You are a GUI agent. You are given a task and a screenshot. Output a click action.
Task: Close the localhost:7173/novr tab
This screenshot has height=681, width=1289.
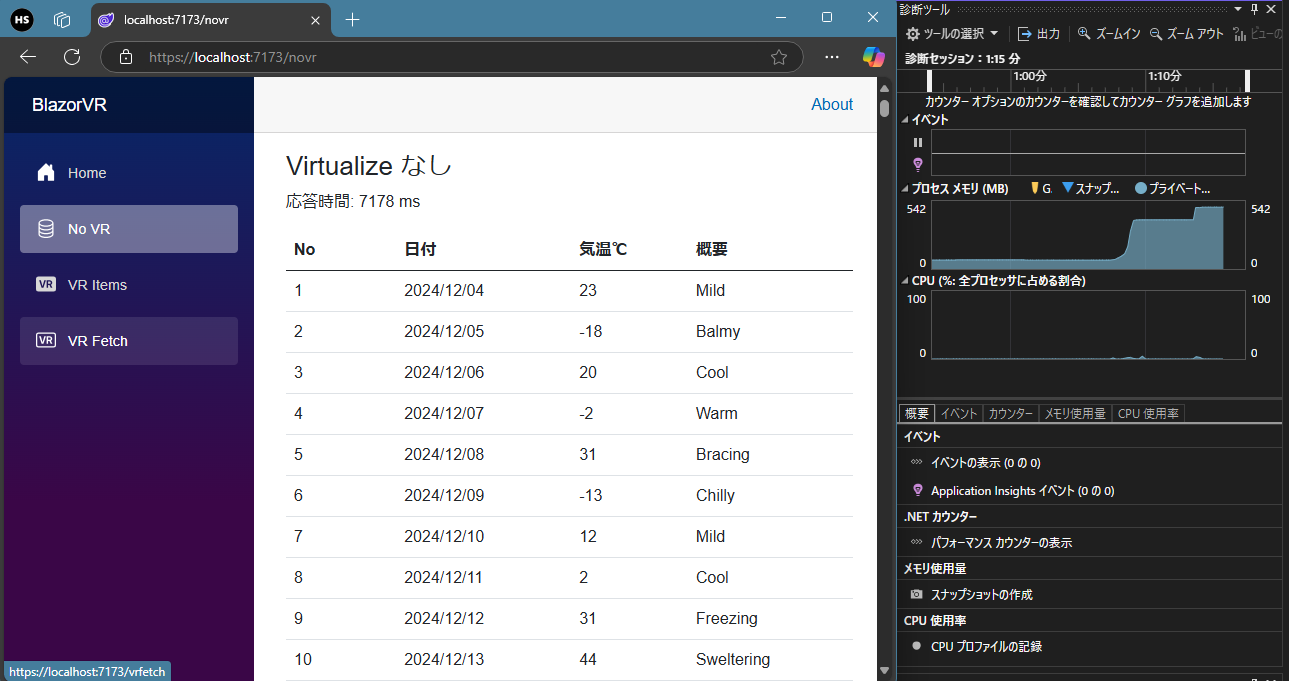pyautogui.click(x=316, y=19)
